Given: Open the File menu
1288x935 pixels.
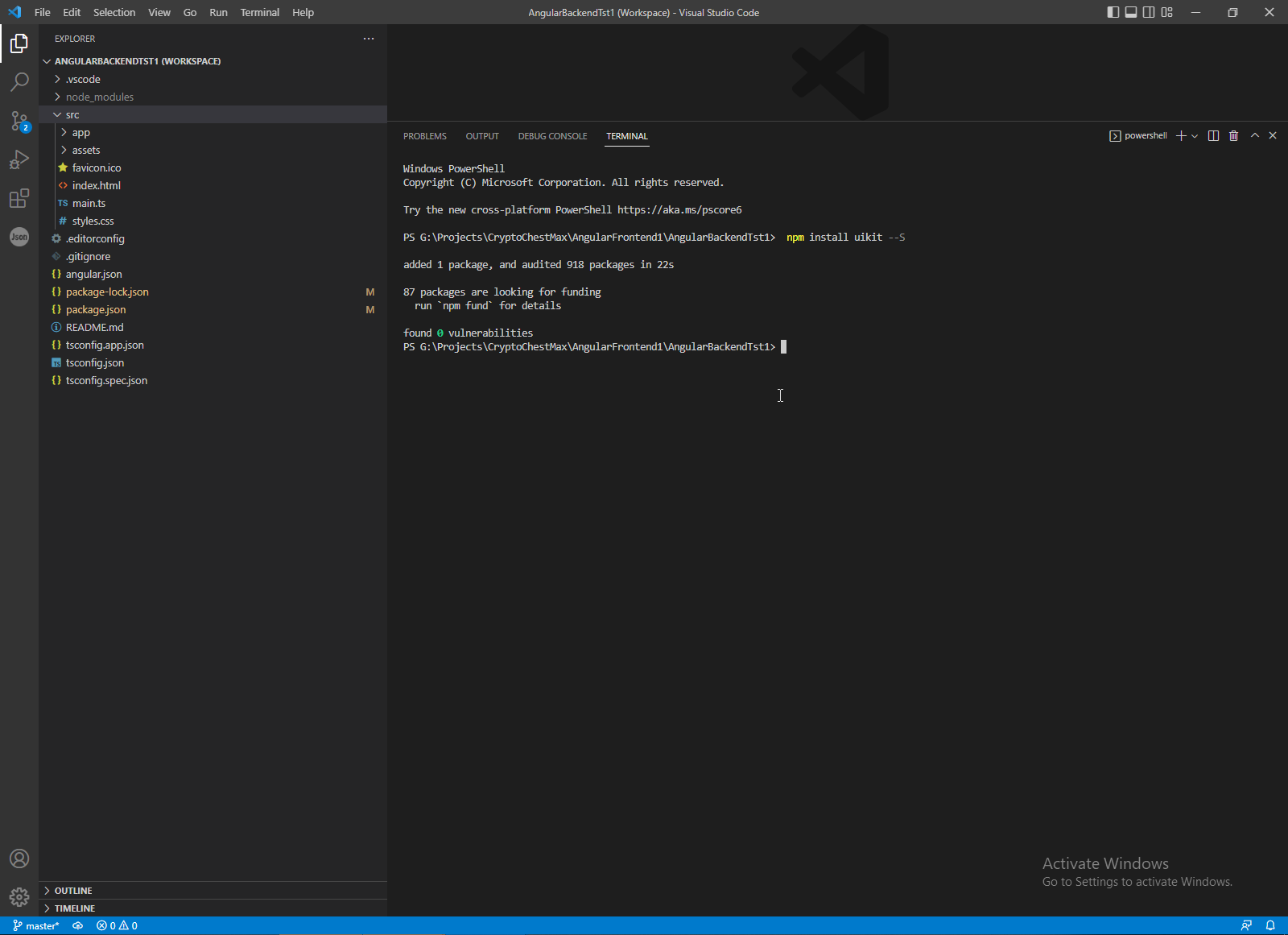Looking at the screenshot, I should [x=43, y=12].
